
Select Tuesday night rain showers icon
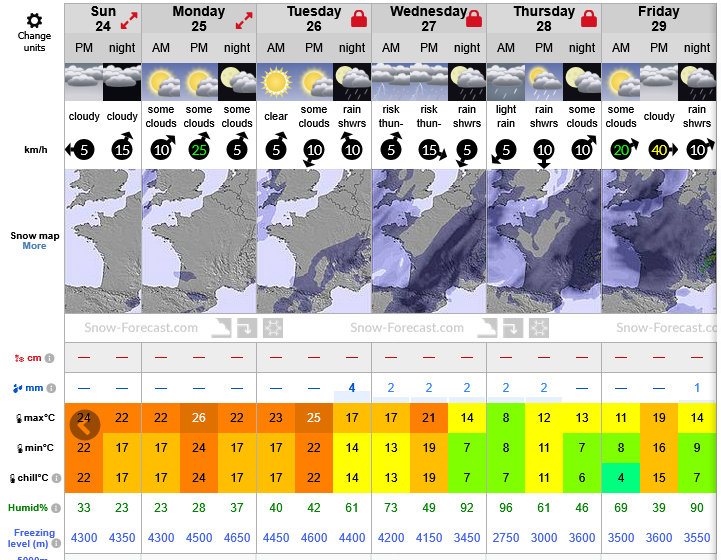(352, 82)
